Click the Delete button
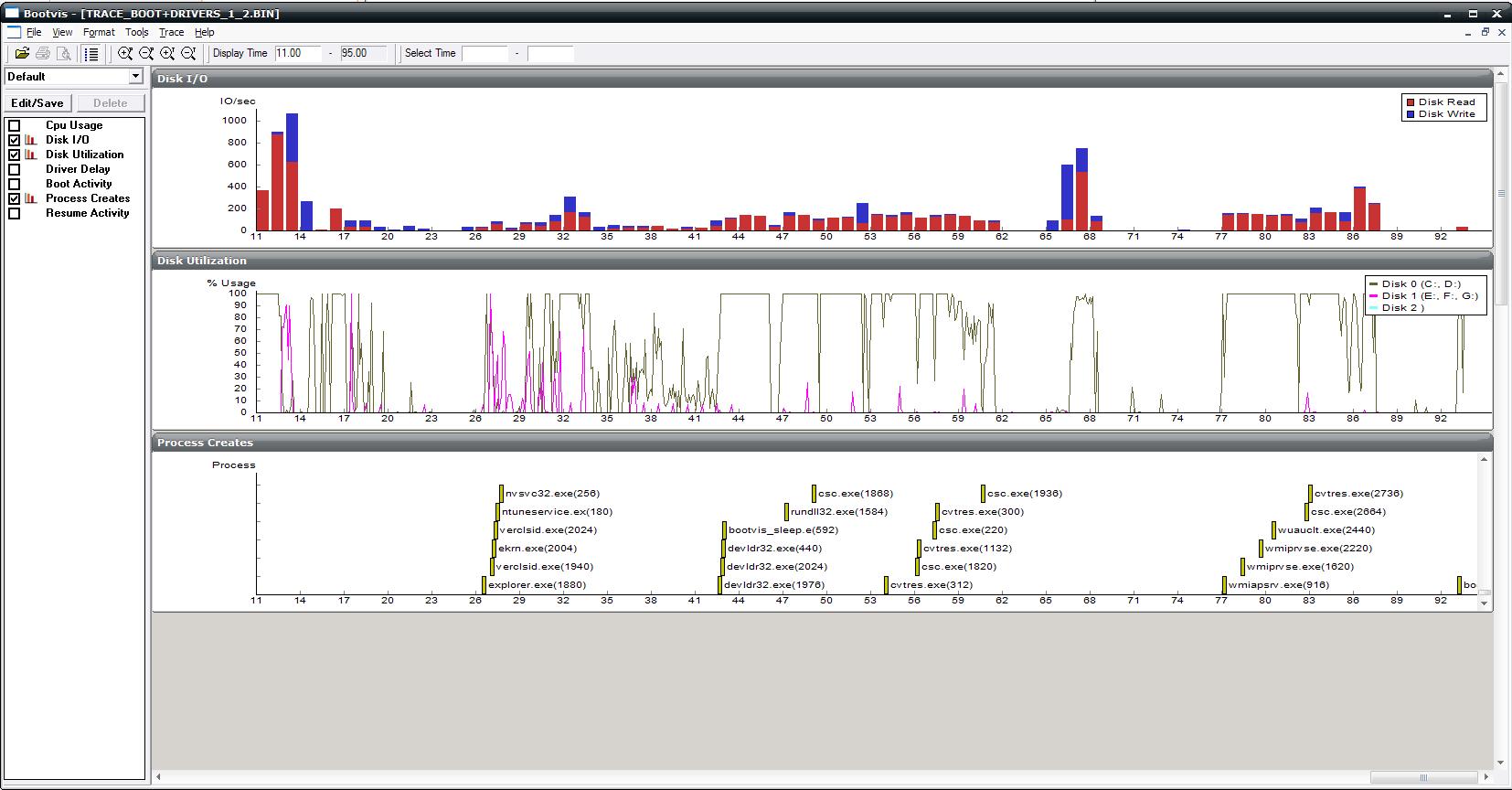This screenshot has width=1512, height=790. (x=111, y=103)
